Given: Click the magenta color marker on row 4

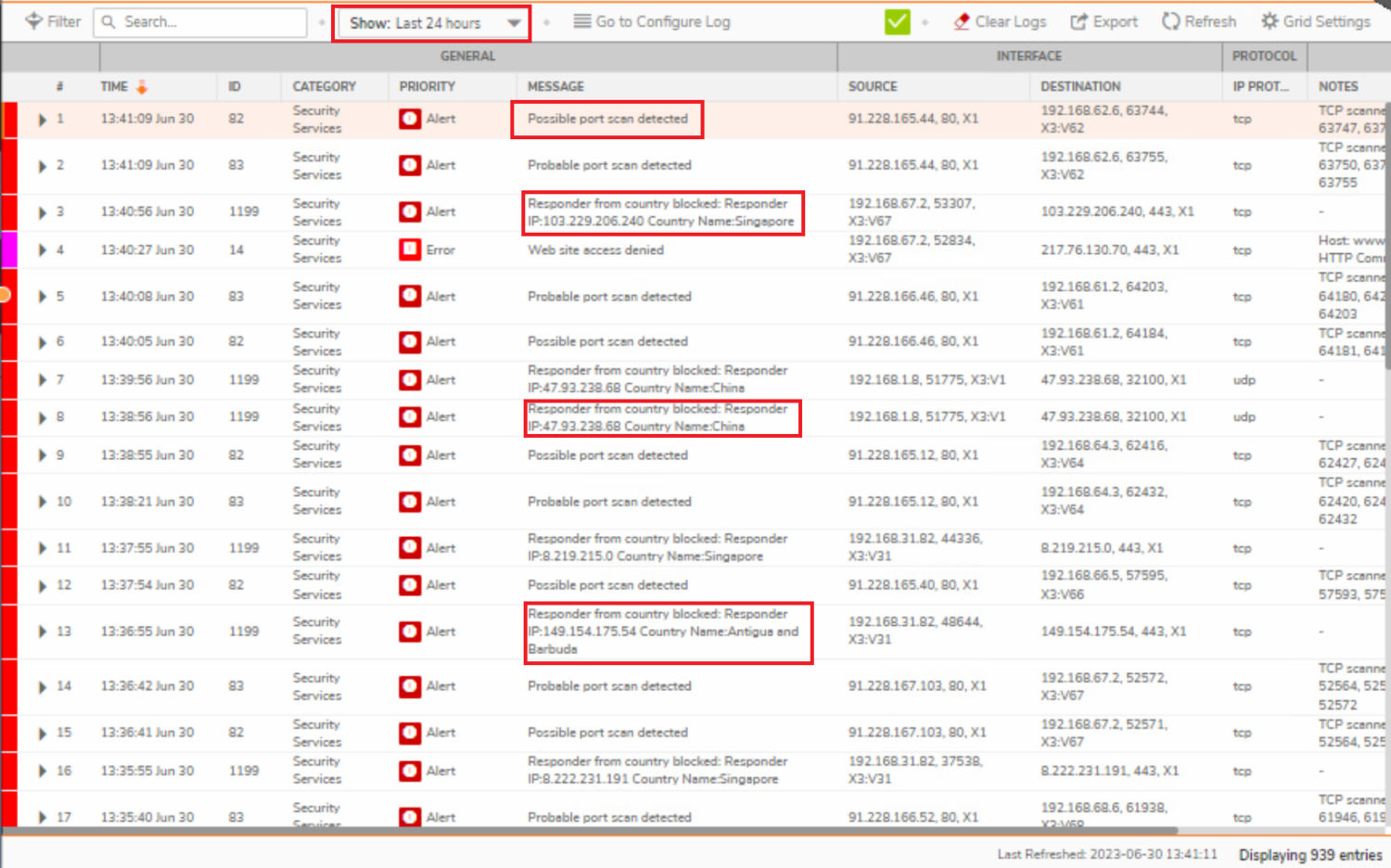Looking at the screenshot, I should (x=9, y=249).
